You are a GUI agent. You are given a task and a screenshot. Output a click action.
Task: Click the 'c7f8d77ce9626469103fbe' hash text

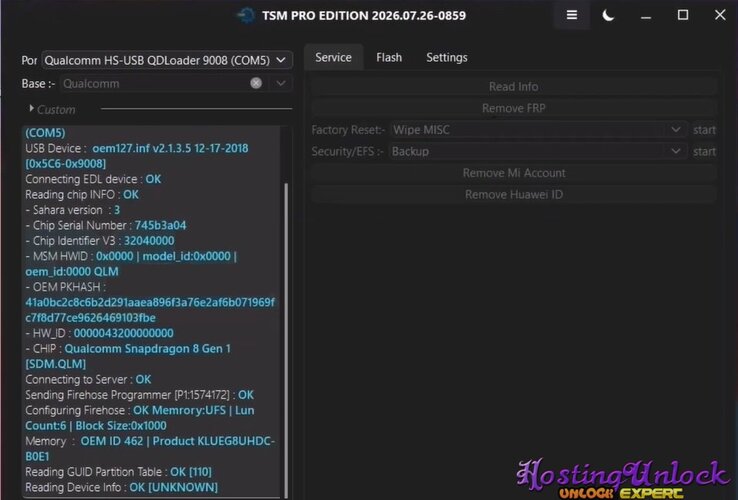pos(90,318)
